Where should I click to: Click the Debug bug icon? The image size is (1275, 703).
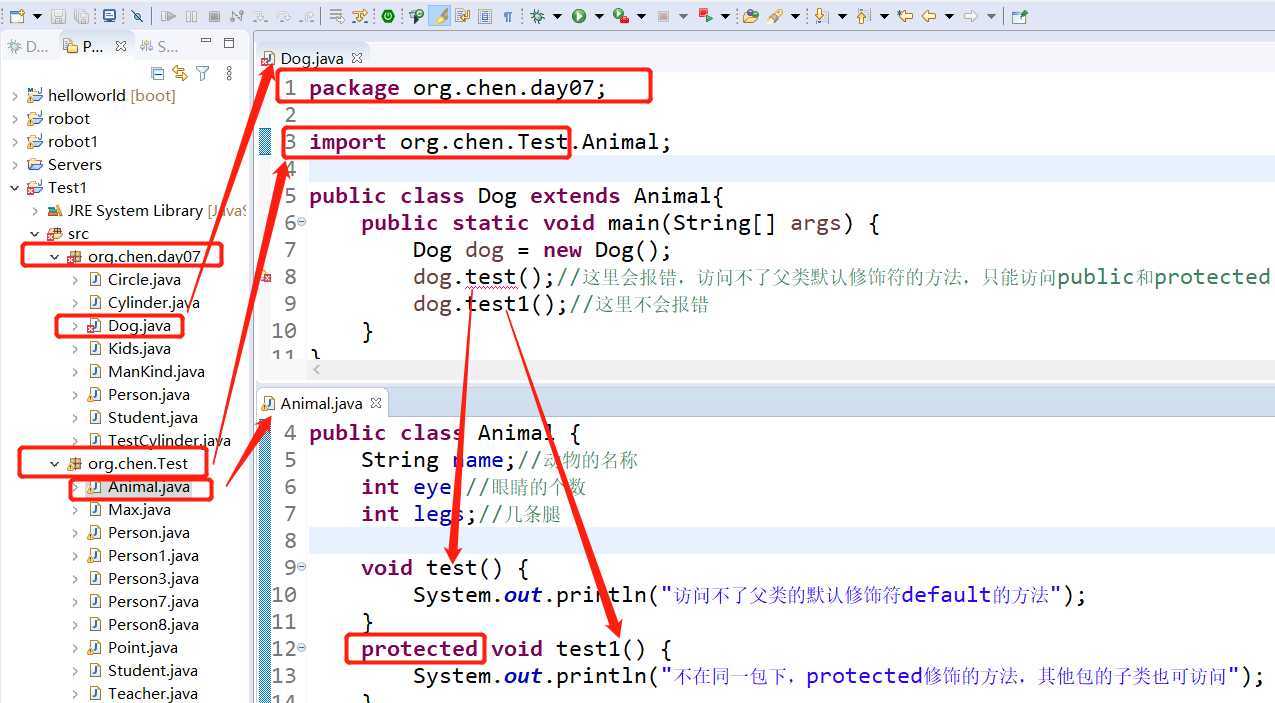coord(535,16)
